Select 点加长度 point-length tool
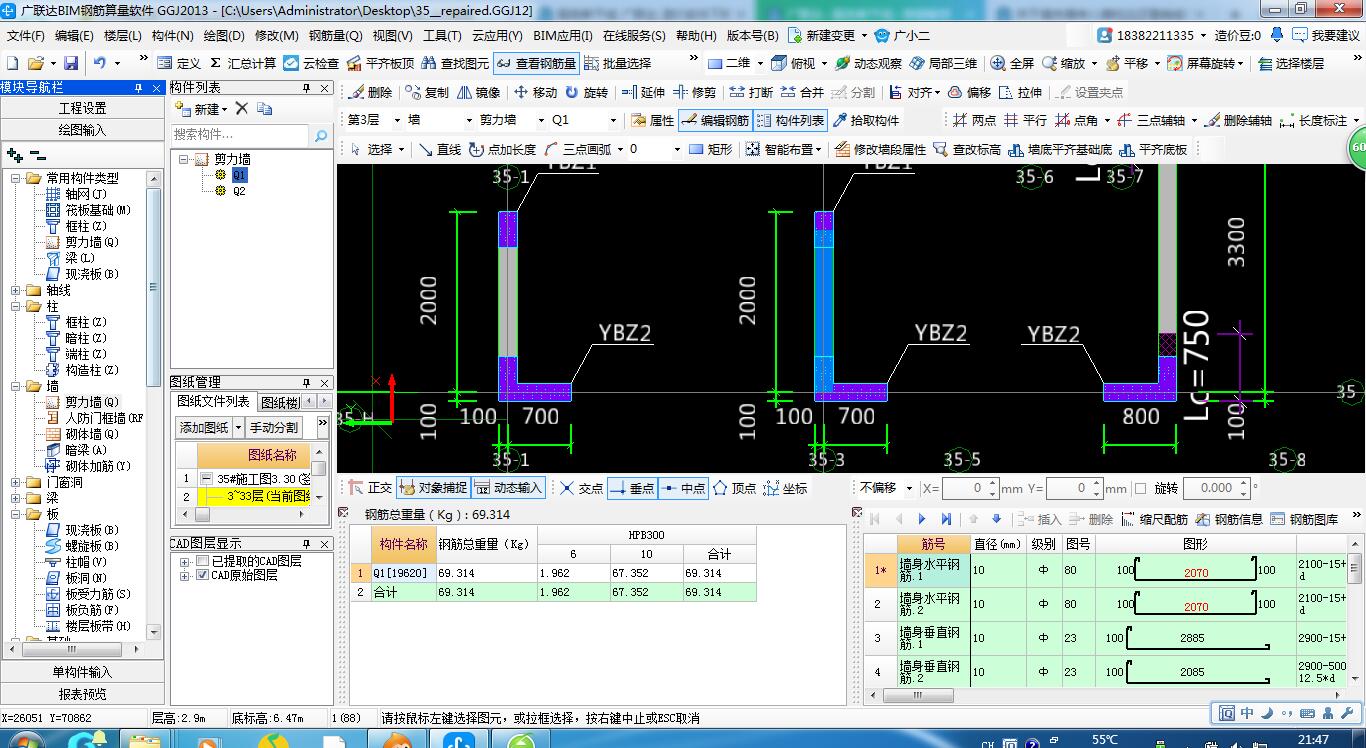Viewport: 1366px width, 748px height. pyautogui.click(x=501, y=149)
